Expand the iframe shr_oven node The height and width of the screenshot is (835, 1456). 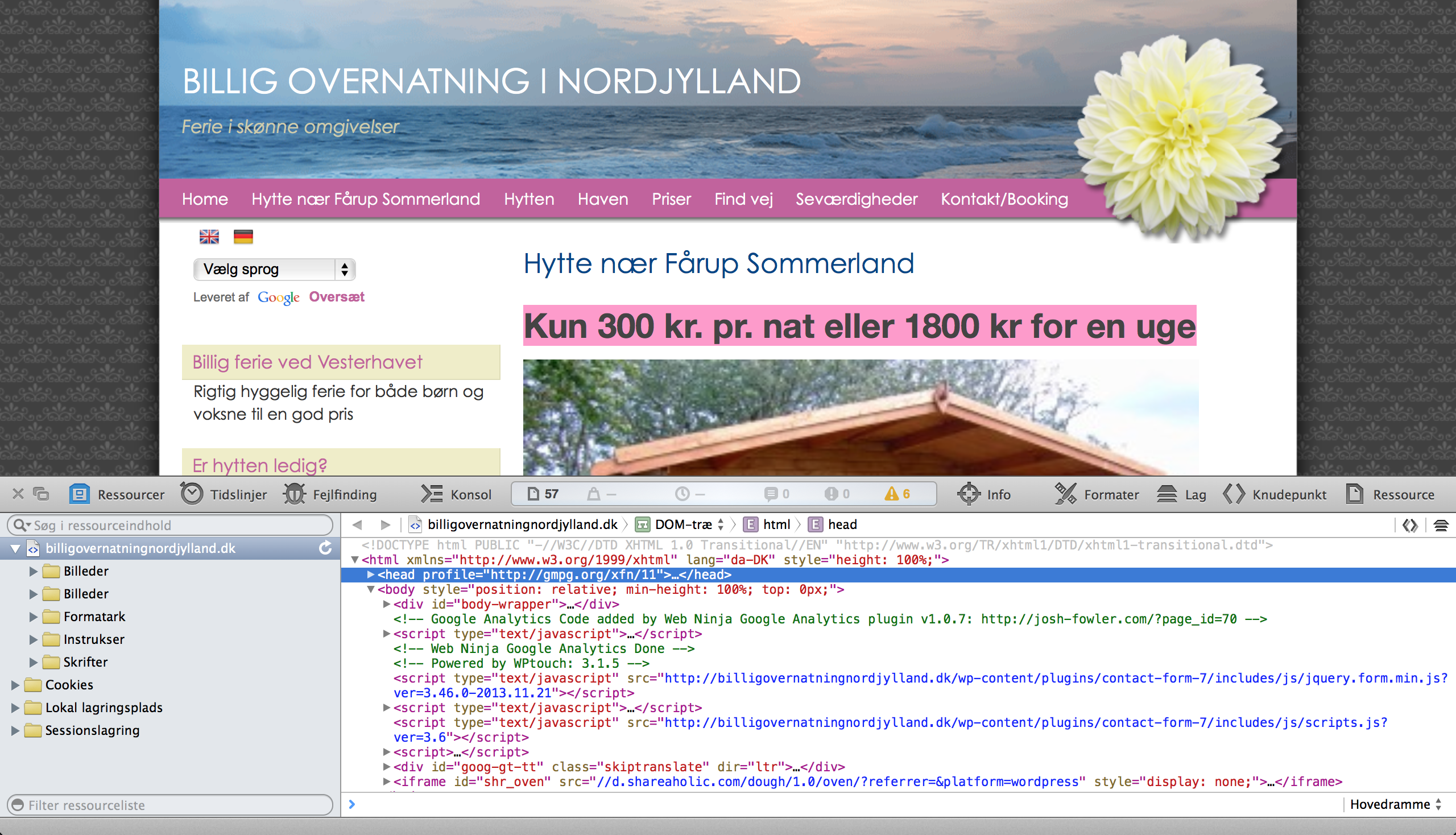tap(387, 781)
